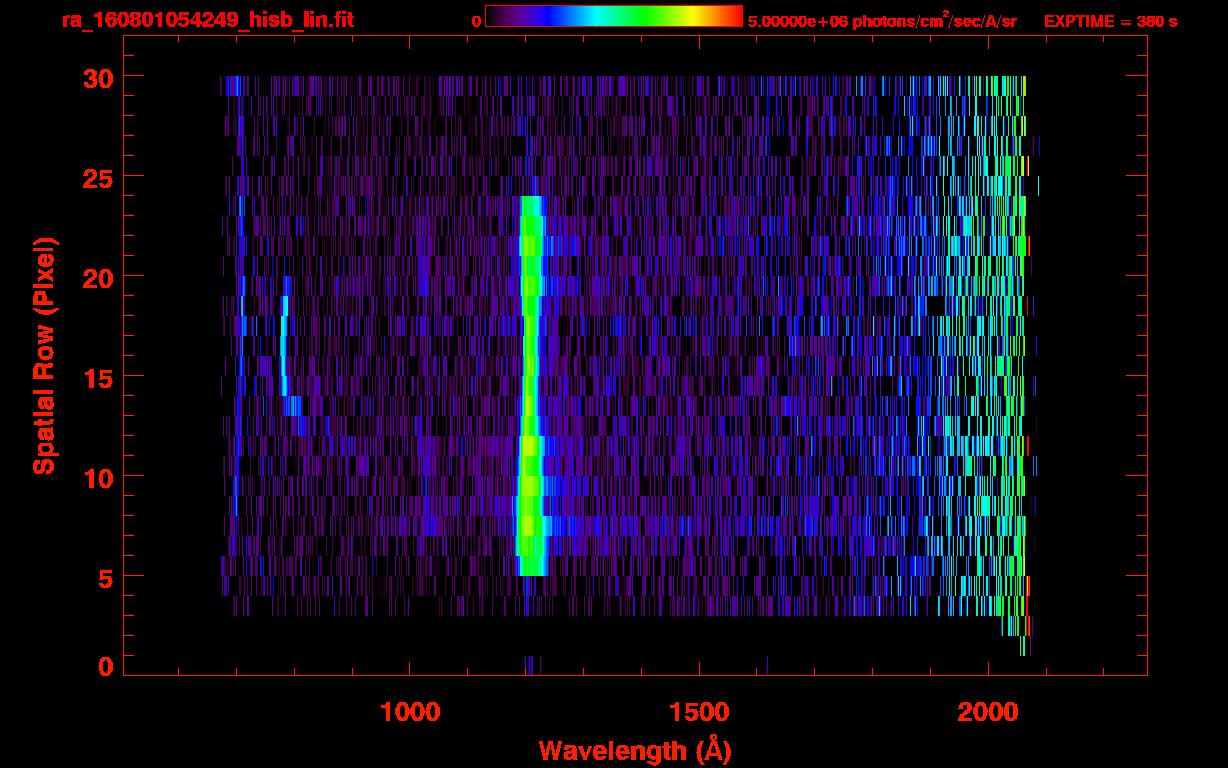Click the Wavelength (Å) axis title
The height and width of the screenshot is (768, 1228).
(635, 750)
